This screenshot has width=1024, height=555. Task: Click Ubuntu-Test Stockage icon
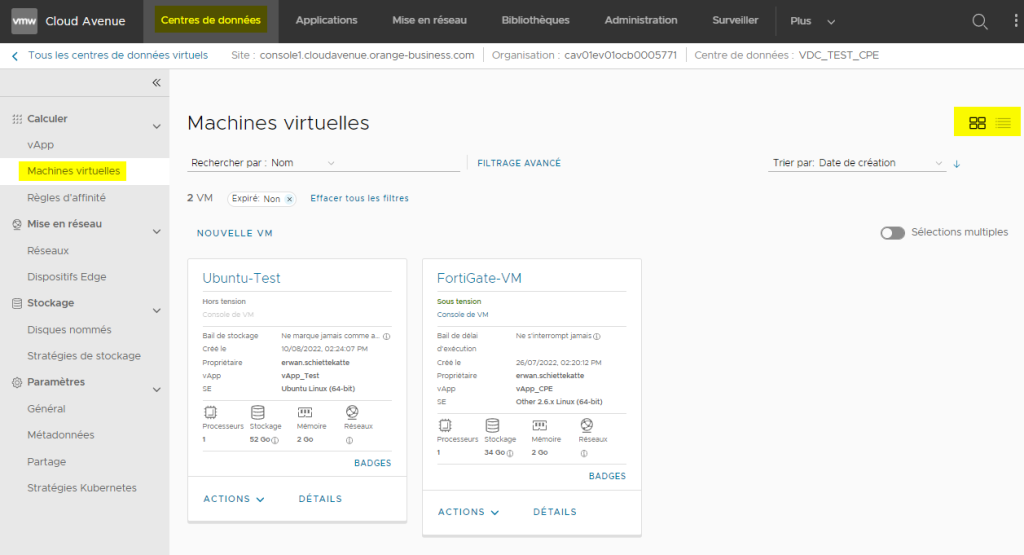pyautogui.click(x=257, y=412)
